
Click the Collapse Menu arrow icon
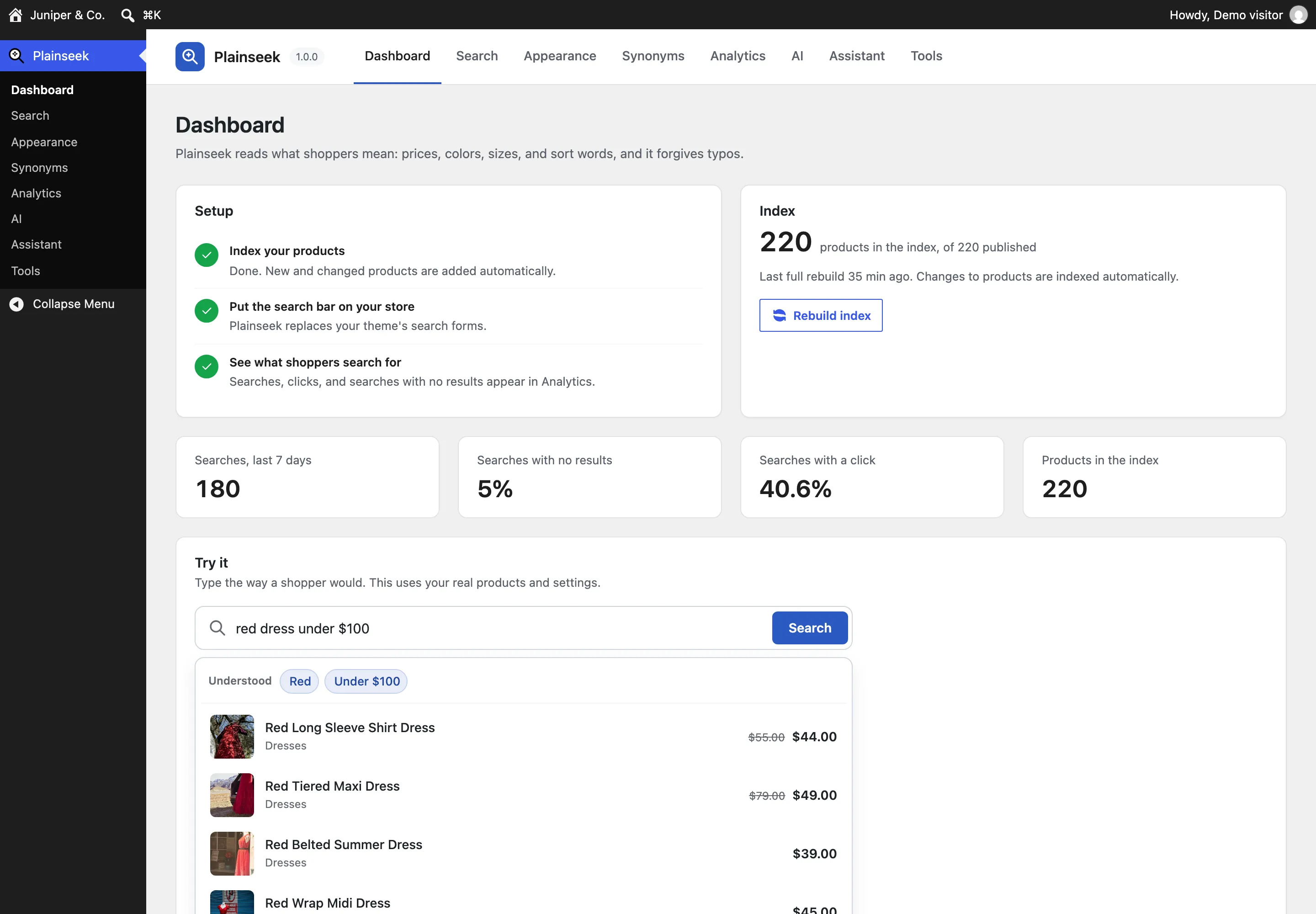16,304
